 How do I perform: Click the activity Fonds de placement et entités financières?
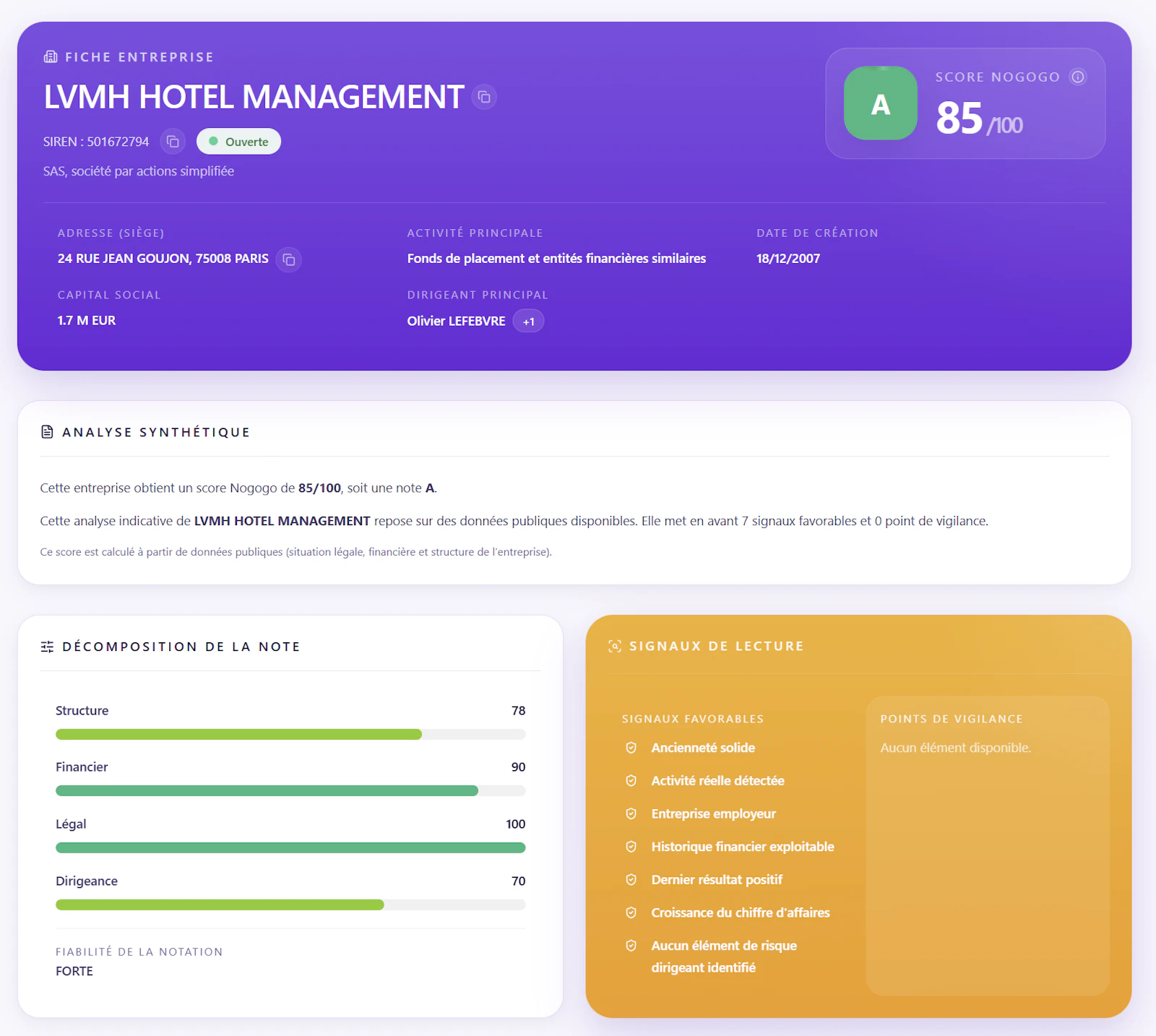pos(556,259)
